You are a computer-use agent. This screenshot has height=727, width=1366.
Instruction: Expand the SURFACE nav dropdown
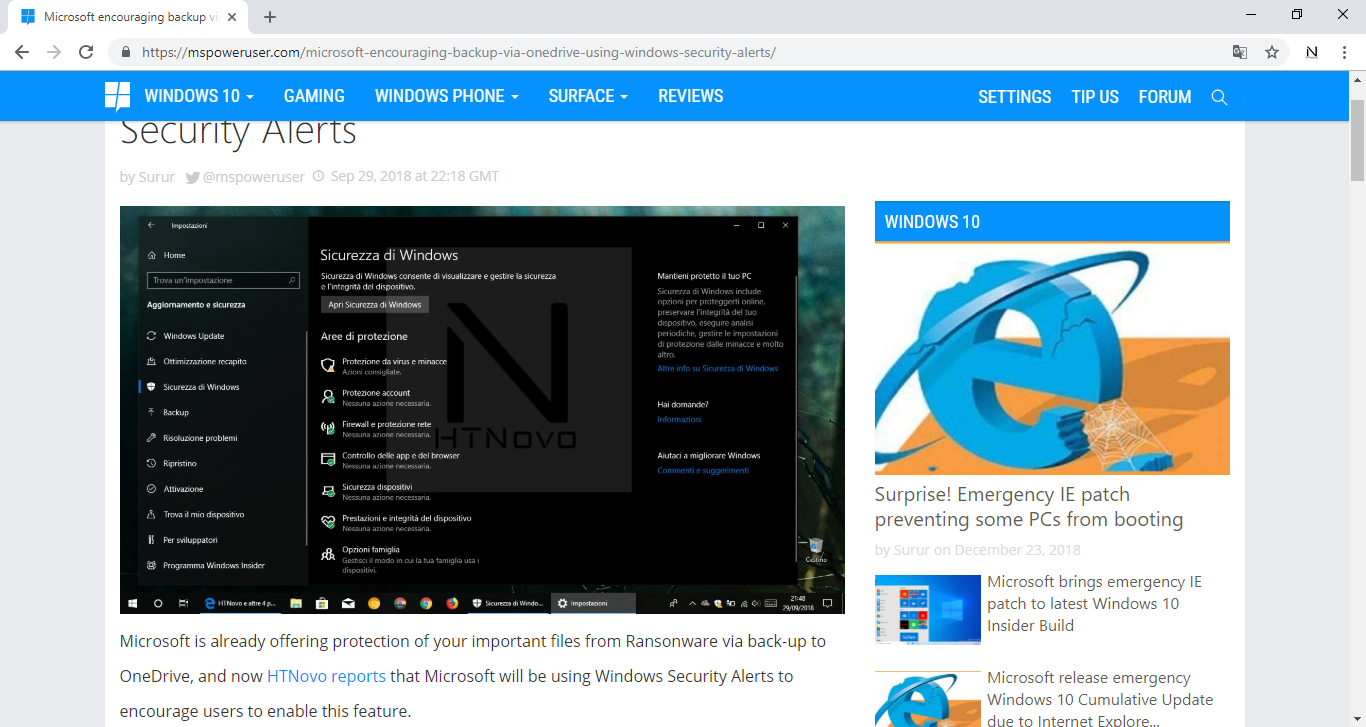click(588, 96)
